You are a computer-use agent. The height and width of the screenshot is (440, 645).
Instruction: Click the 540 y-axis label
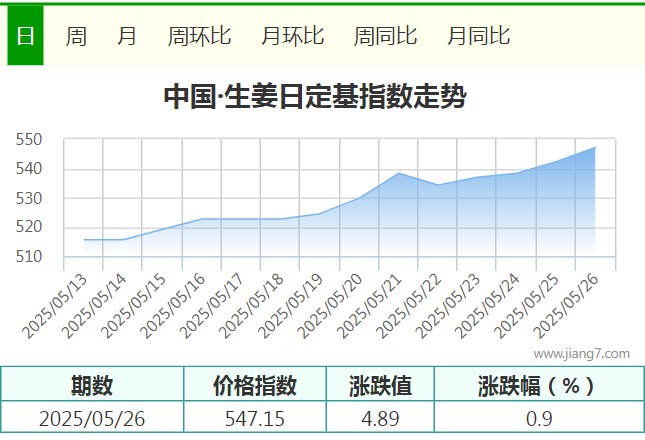(x=29, y=169)
